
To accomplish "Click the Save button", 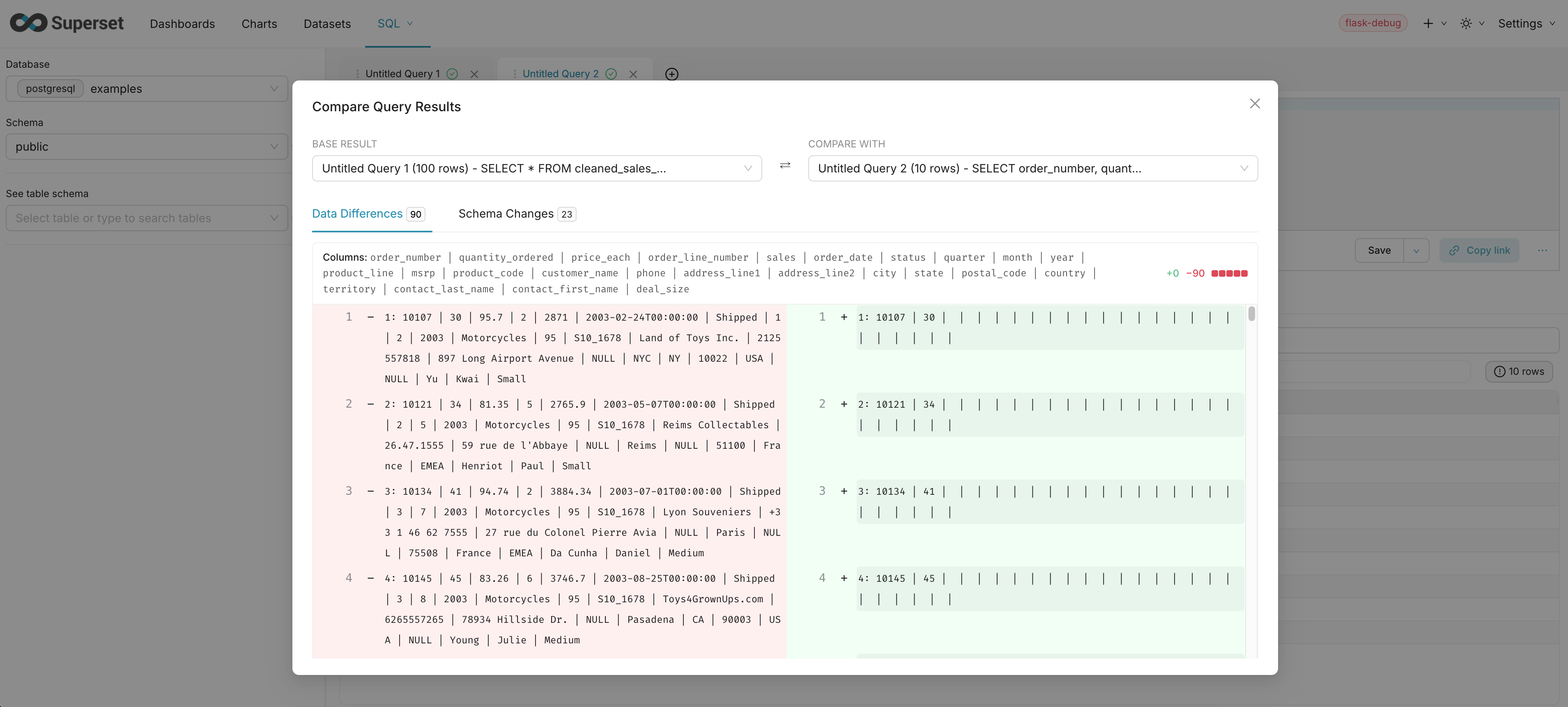I will [1379, 250].
